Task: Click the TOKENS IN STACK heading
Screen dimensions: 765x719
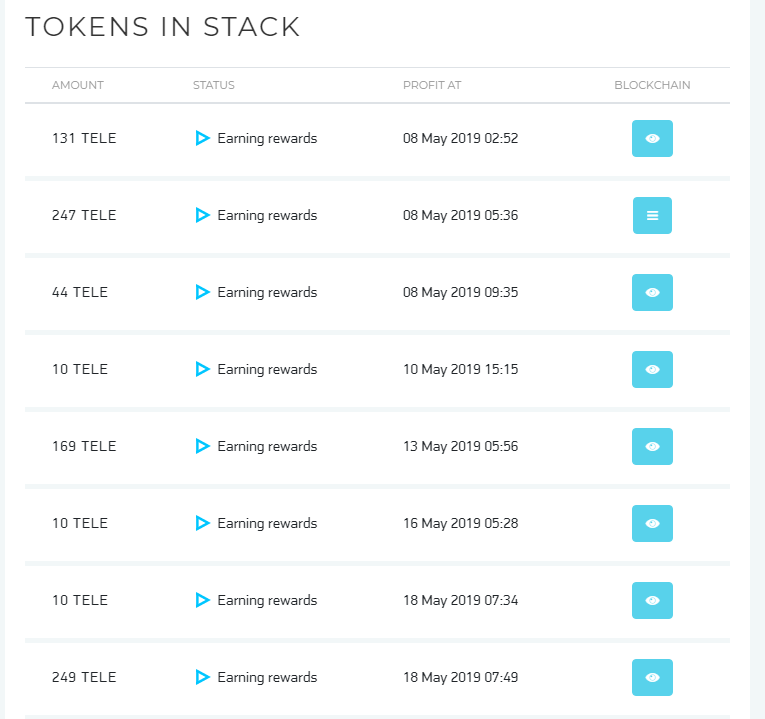Action: tap(162, 27)
